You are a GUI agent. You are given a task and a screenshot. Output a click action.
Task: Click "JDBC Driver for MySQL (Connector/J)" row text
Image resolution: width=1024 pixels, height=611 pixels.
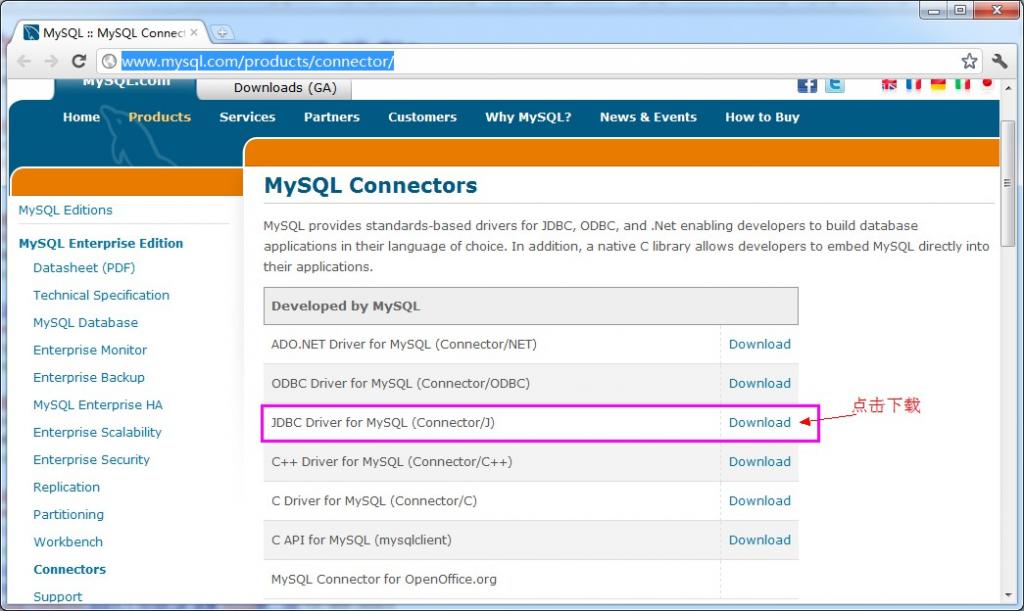[383, 422]
